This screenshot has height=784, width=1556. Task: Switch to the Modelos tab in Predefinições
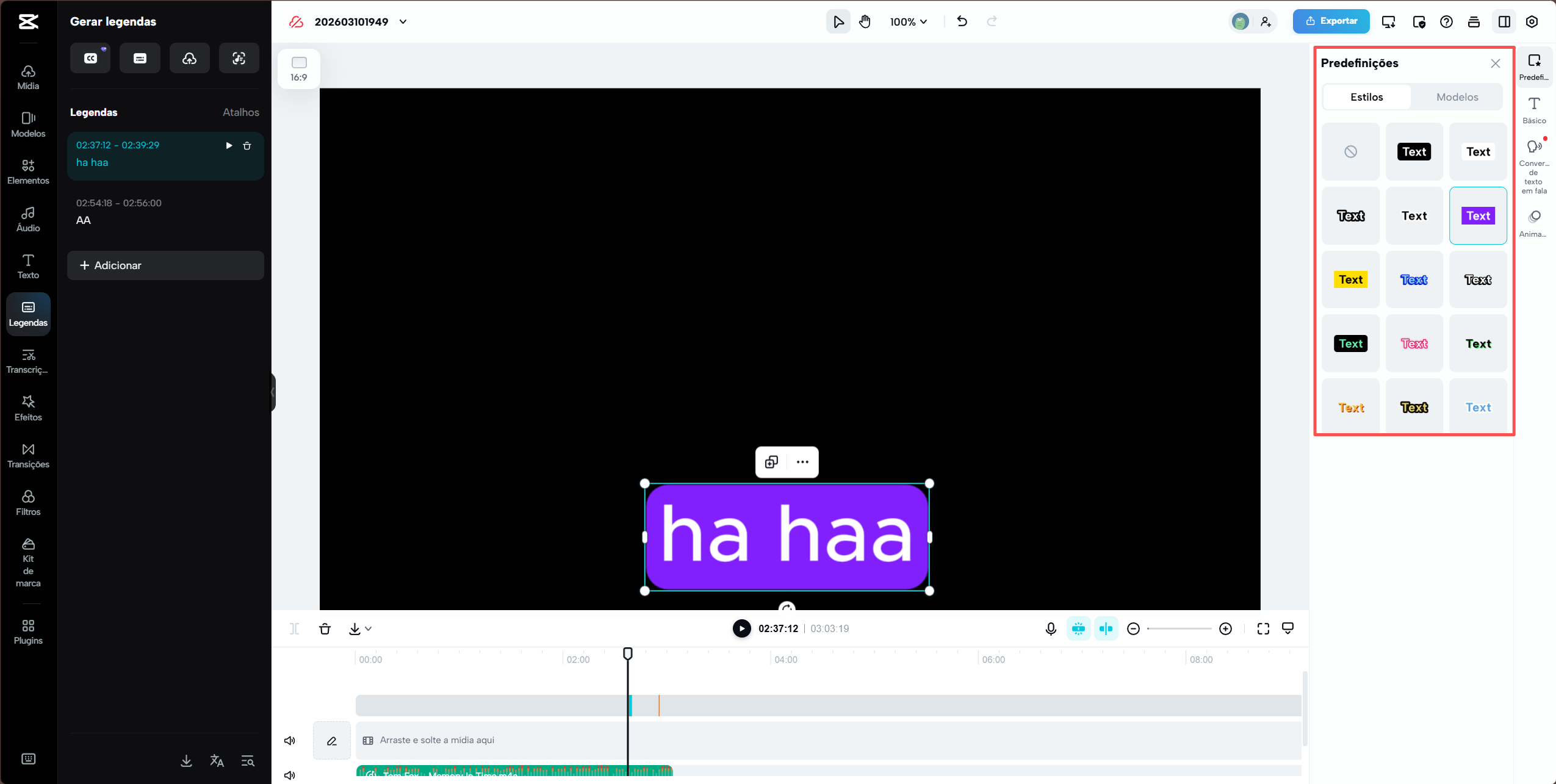point(1457,96)
